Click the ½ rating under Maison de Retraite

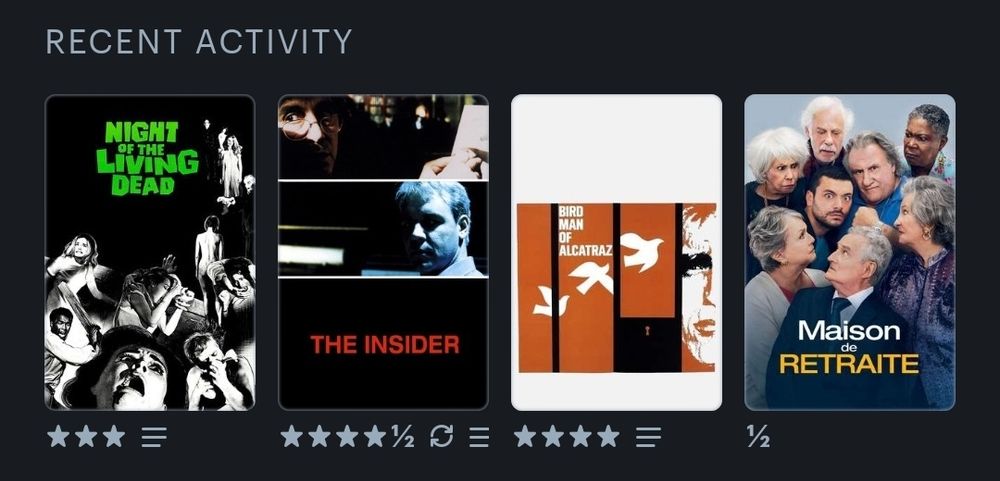[x=758, y=437]
